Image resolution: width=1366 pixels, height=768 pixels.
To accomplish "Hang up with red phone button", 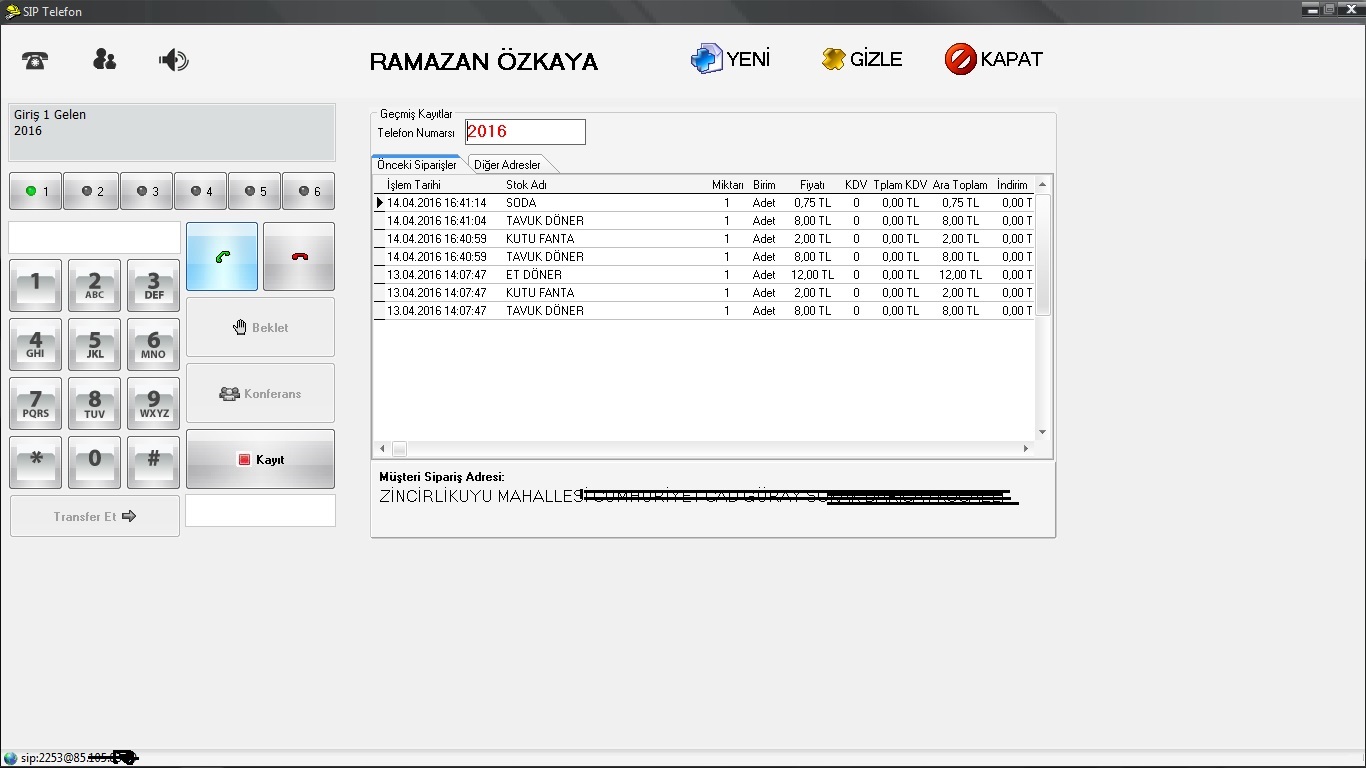I will pyautogui.click(x=299, y=257).
